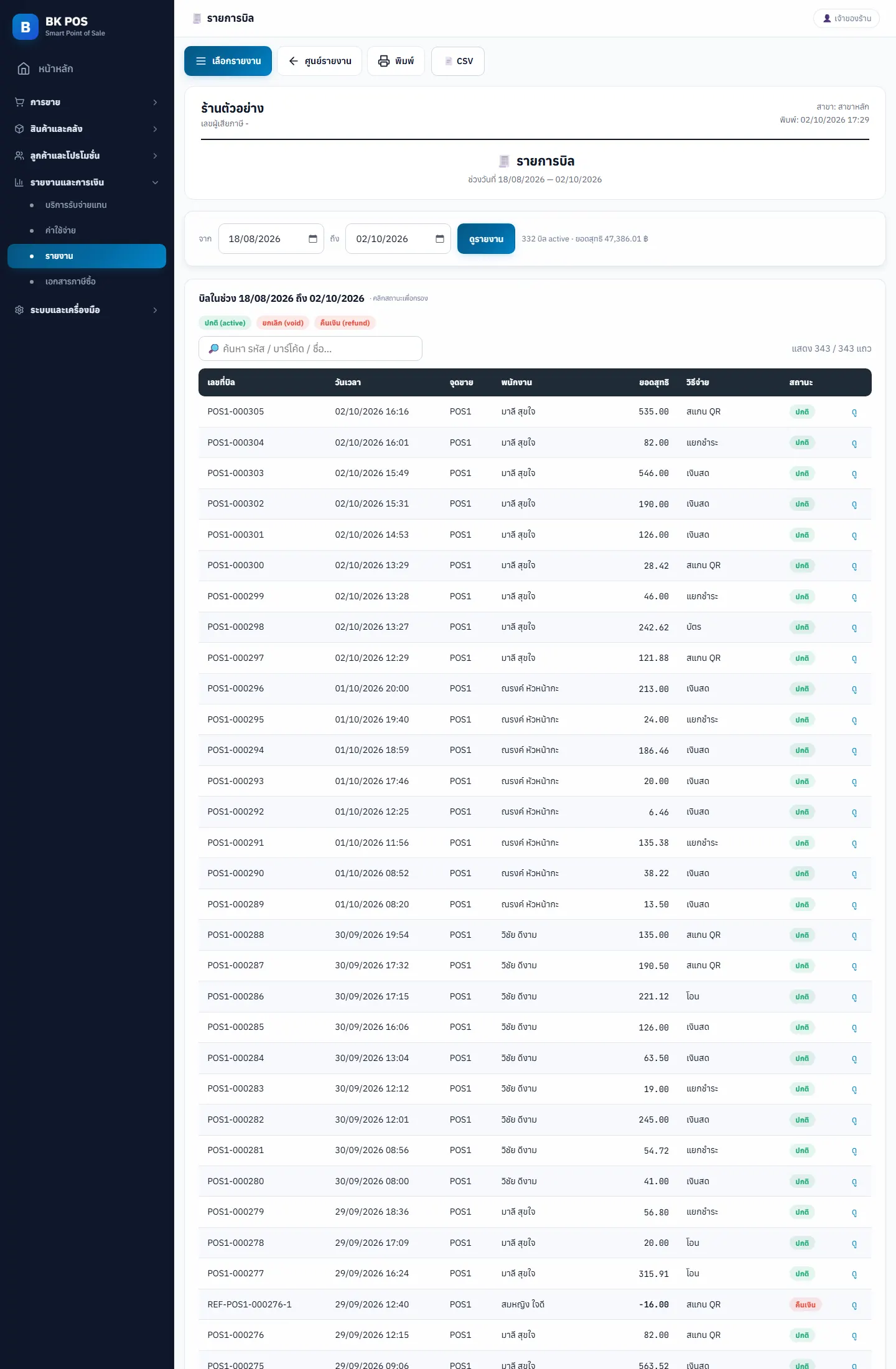View details of bill POS1-000290
Viewport: 896px width, 1369px height.
[x=854, y=874]
